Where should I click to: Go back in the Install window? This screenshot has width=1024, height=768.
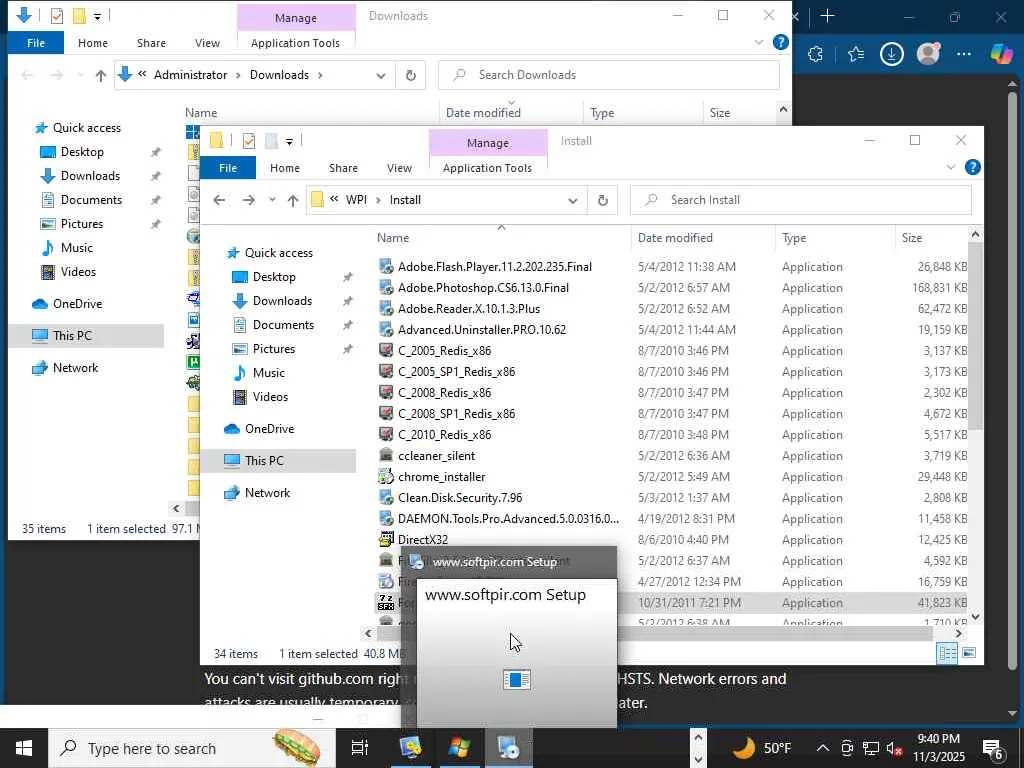[x=219, y=200]
